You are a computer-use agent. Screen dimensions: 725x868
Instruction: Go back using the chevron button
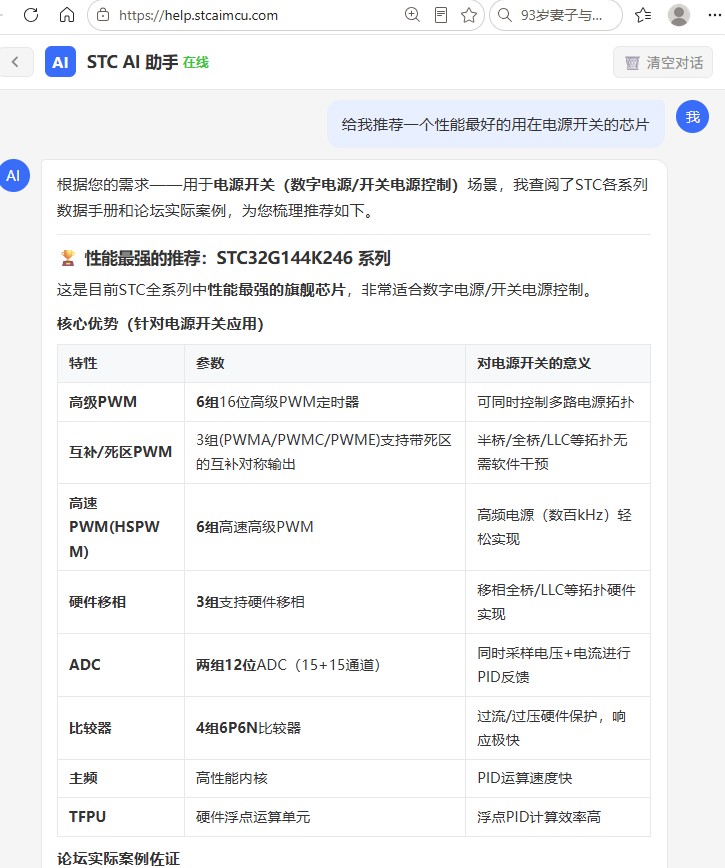pyautogui.click(x=15, y=62)
